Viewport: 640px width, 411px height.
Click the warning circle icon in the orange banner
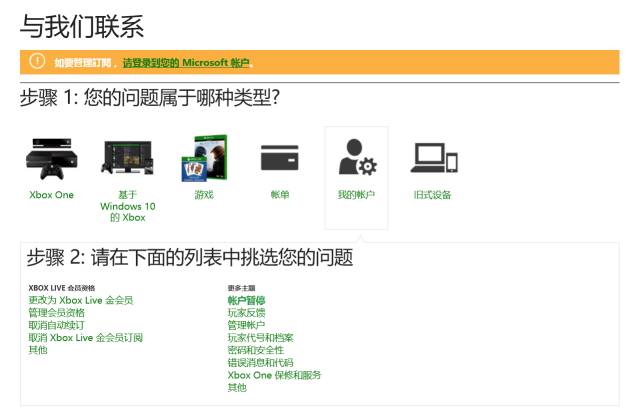[37, 62]
